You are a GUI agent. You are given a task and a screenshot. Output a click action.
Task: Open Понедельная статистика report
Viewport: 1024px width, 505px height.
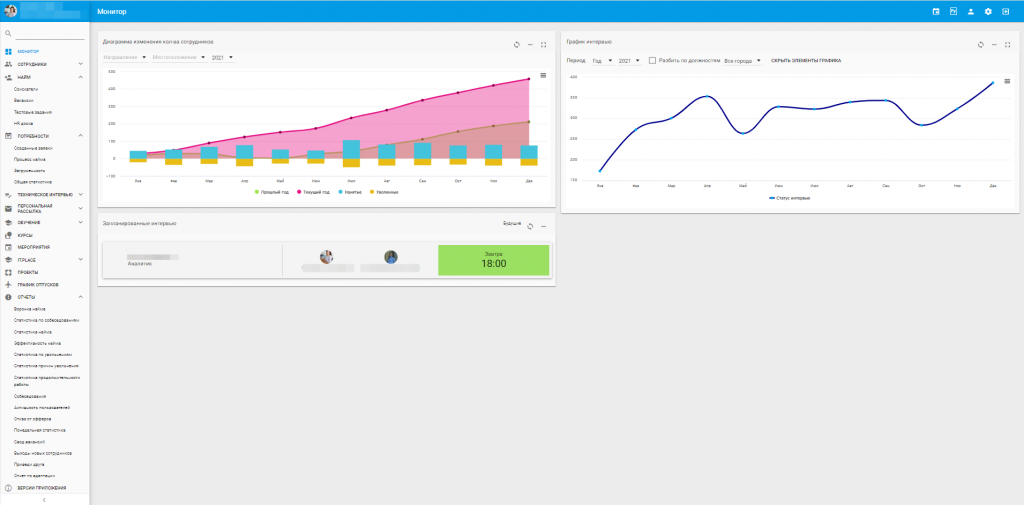[x=39, y=431]
